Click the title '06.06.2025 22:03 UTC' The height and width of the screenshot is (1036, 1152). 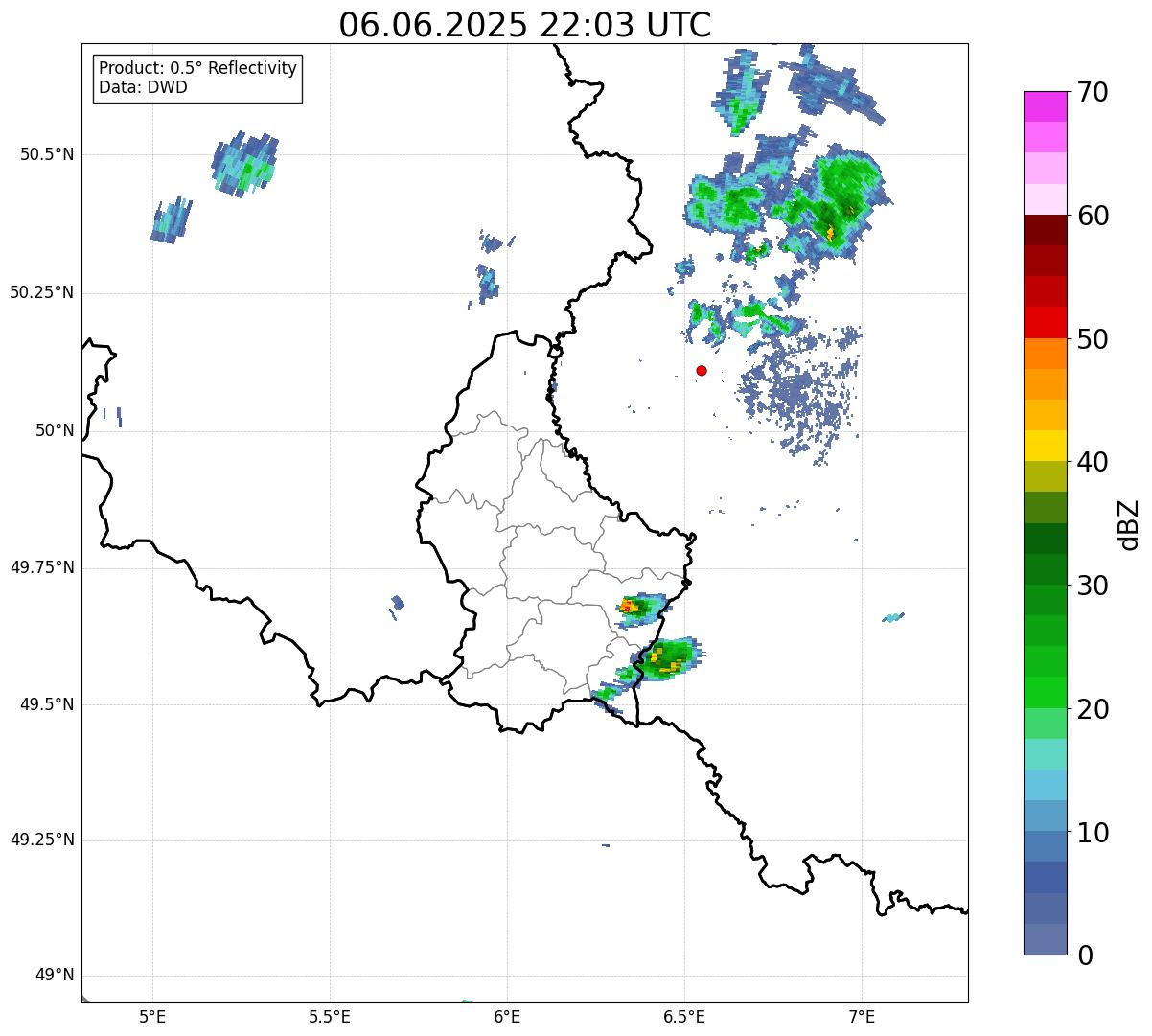click(x=524, y=24)
